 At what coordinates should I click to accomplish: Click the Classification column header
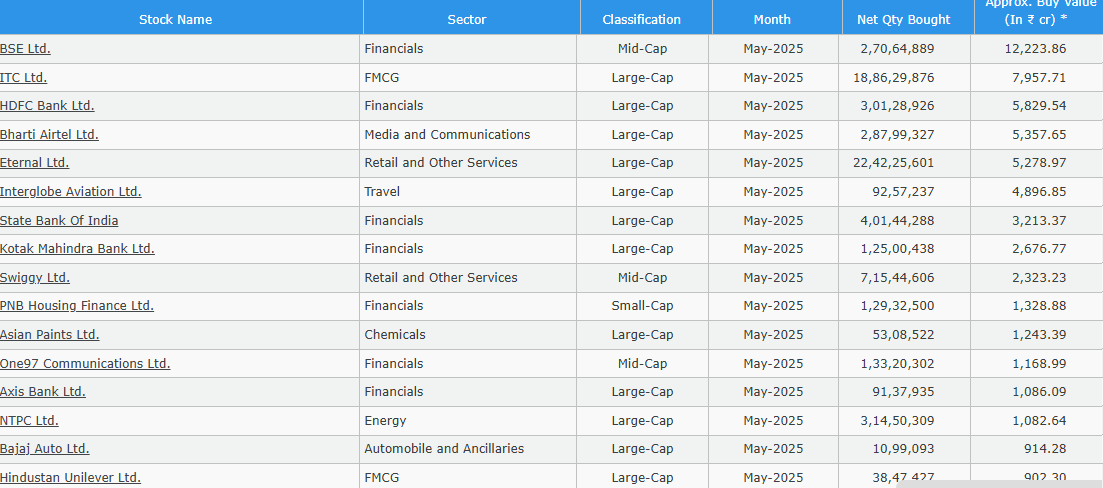[x=641, y=19]
